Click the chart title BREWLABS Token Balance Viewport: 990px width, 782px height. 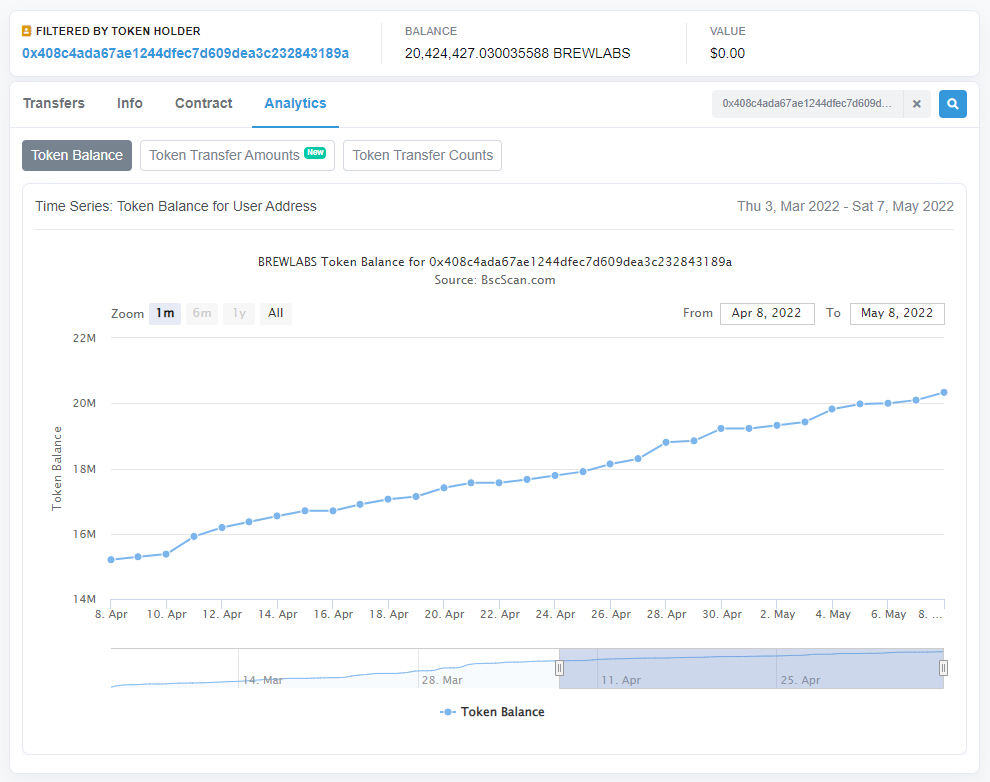[x=495, y=262]
